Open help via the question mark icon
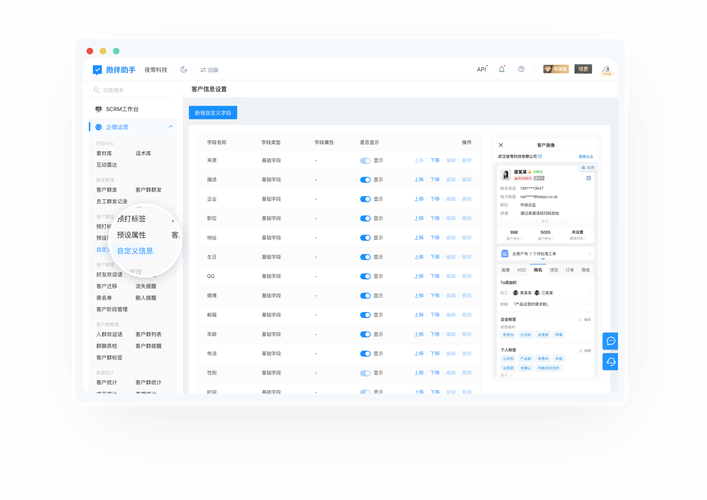Screen dimensions: 707x500 point(521,69)
